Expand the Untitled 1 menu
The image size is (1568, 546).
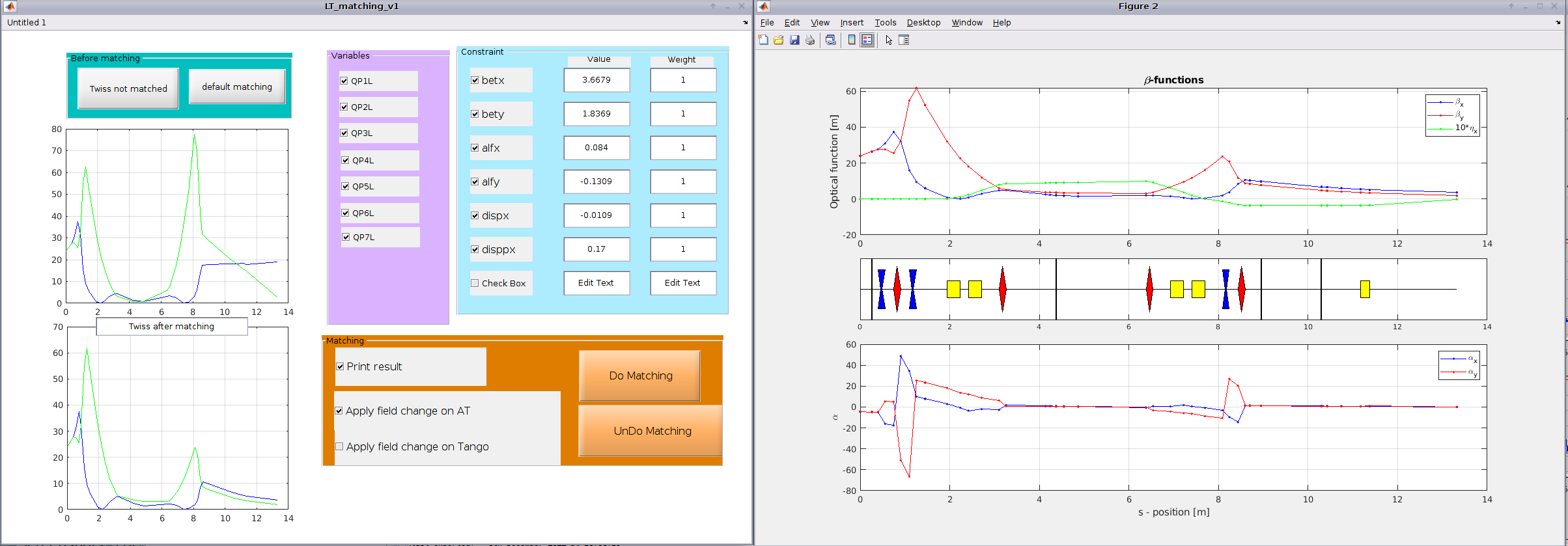coord(27,23)
